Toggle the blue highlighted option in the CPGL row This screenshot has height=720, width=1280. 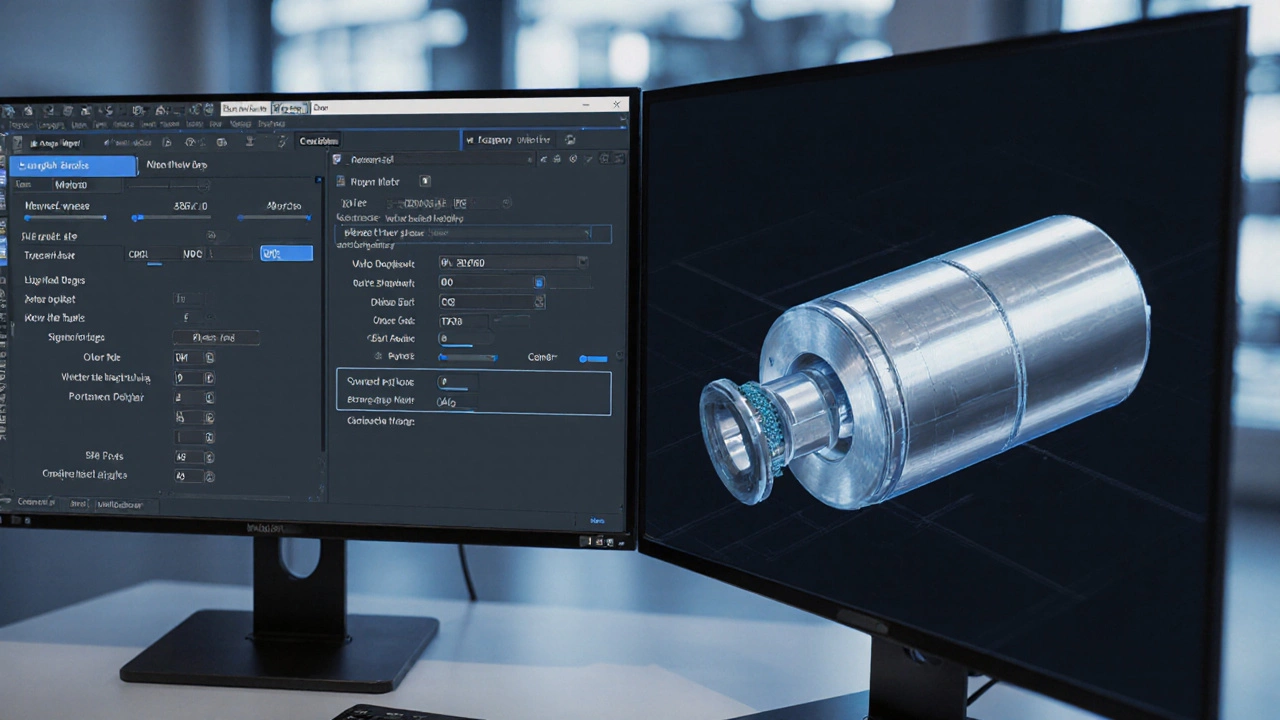[x=286, y=254]
